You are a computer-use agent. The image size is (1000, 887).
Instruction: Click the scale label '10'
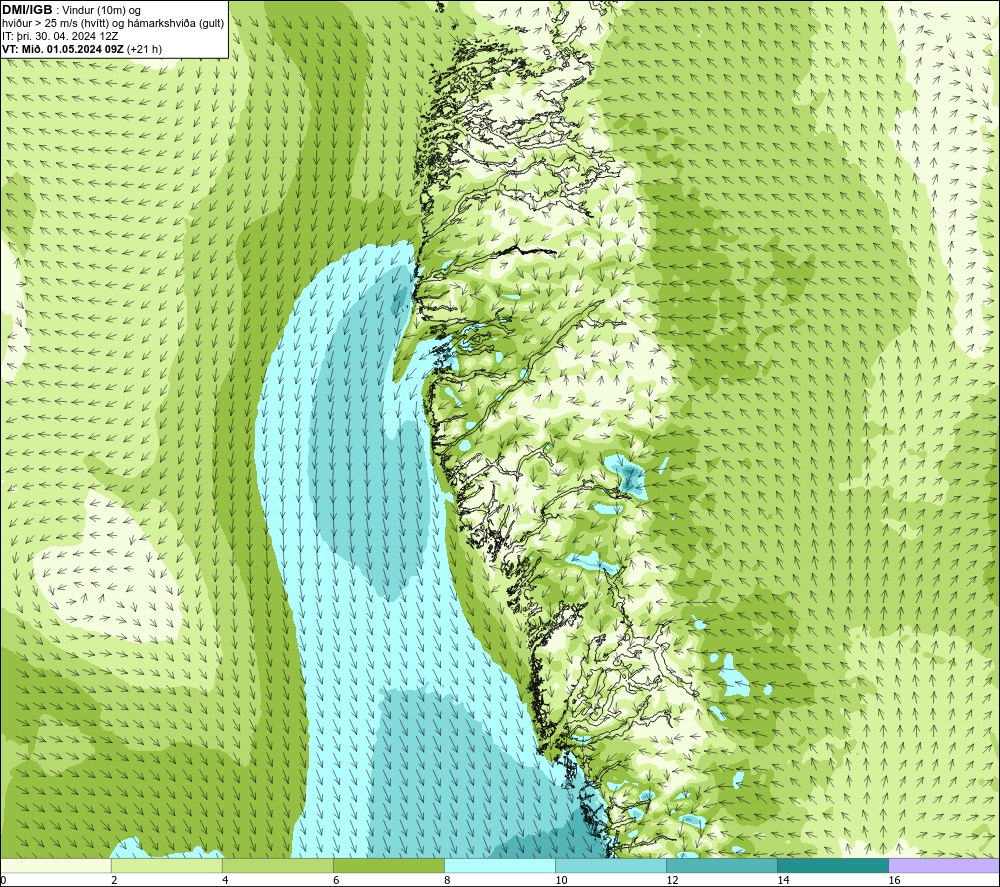[561, 881]
